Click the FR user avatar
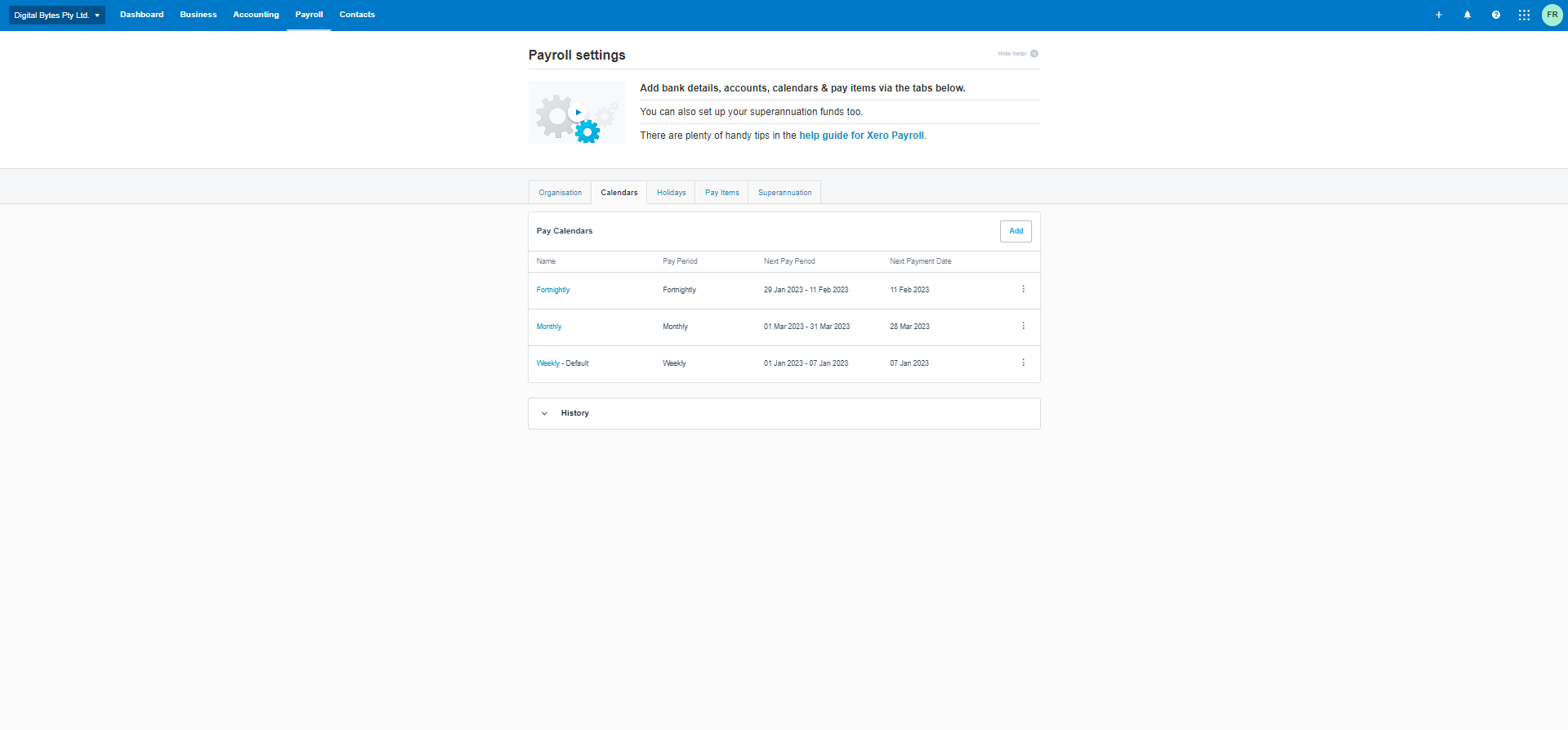Image resolution: width=1568 pixels, height=730 pixels. (x=1552, y=15)
